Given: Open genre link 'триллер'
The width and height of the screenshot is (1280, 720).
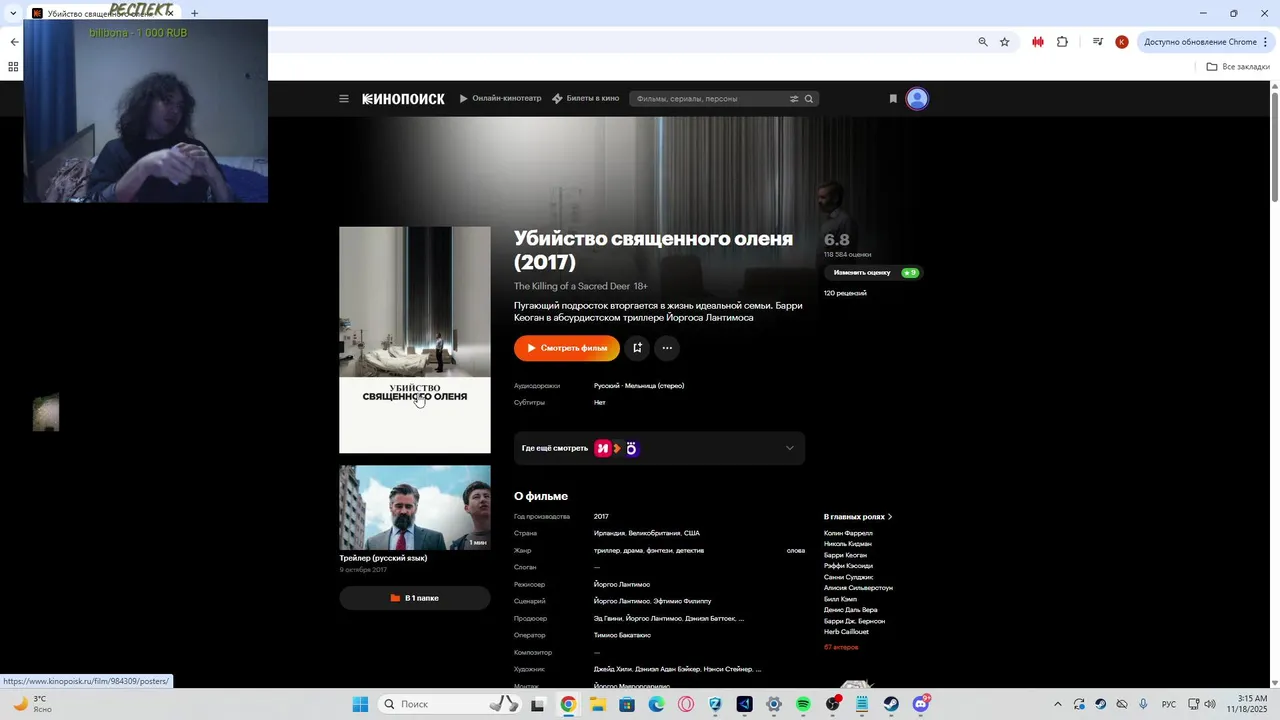Looking at the screenshot, I should [x=606, y=550].
